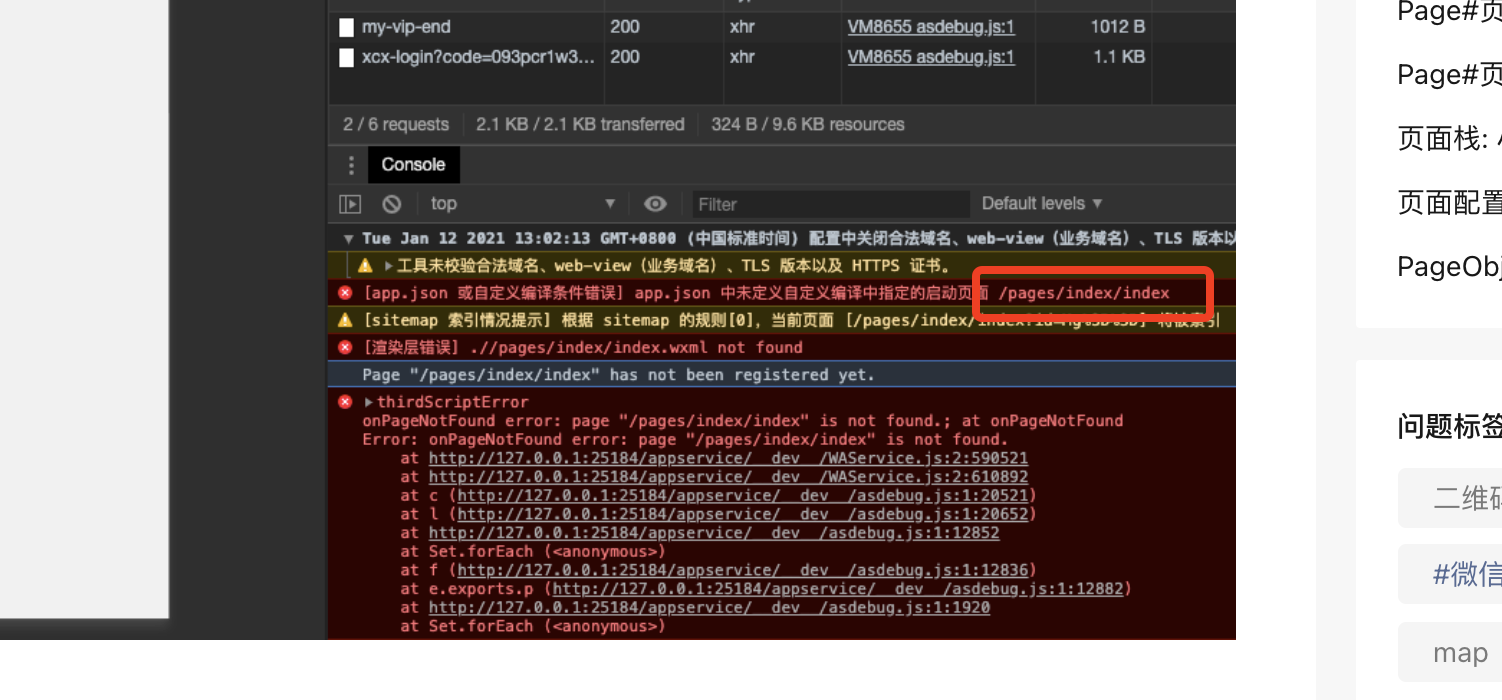Open VM8655 asdebug.js:1 link in my-vip-end row
Image resolution: width=1502 pixels, height=700 pixels.
[931, 27]
